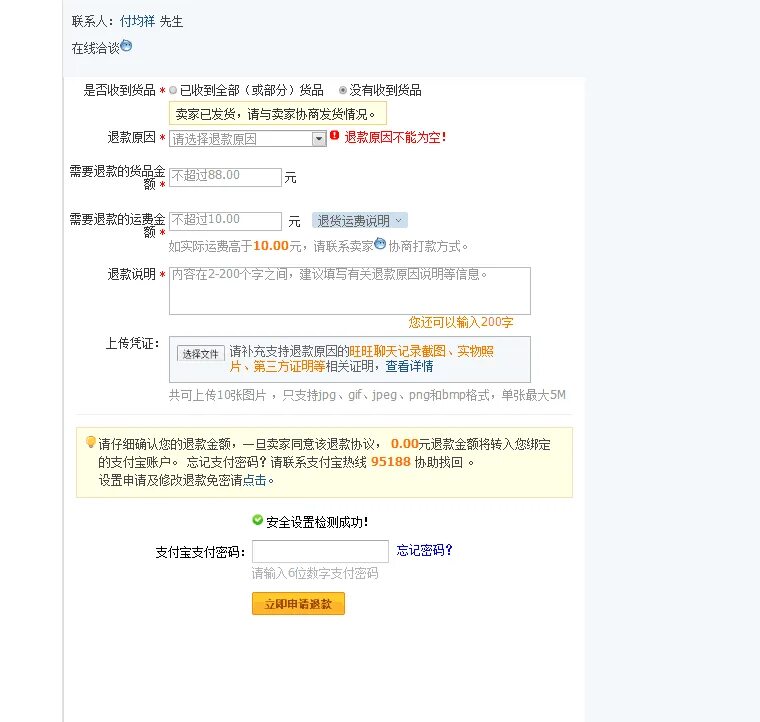Click the 请输入6位数字支付密码 hint text

point(315,573)
